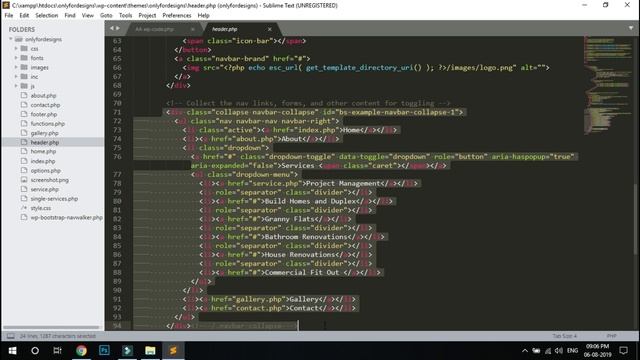Open contact.php in the sidebar

(x=45, y=105)
